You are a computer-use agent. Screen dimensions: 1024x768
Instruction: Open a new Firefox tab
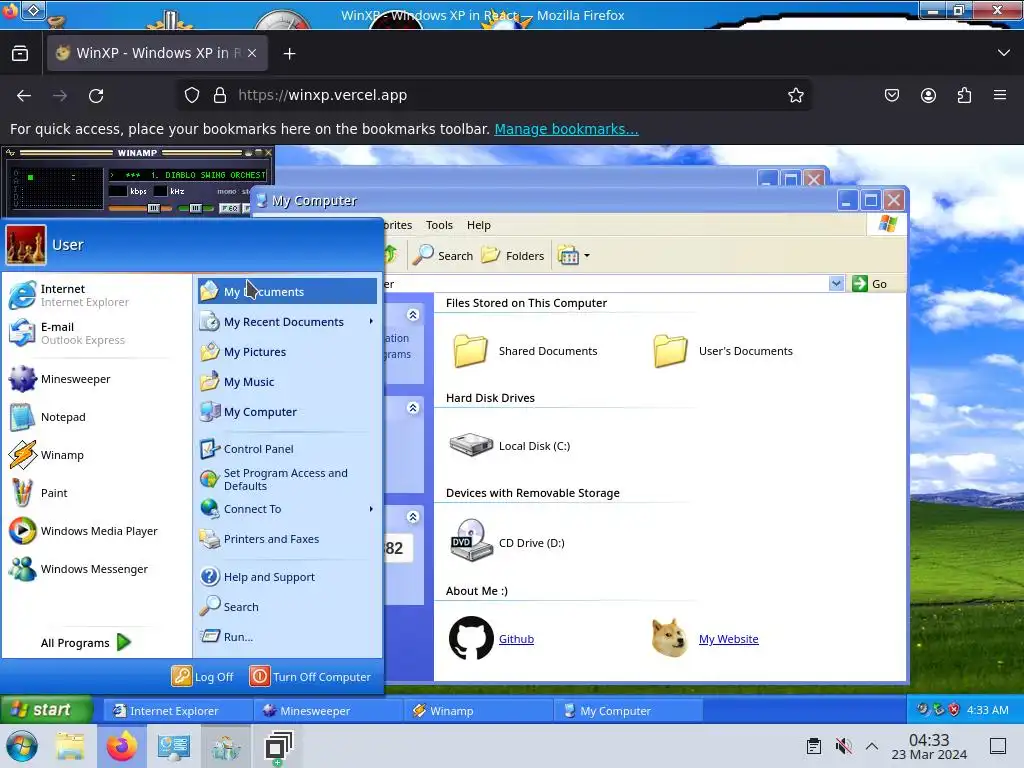click(289, 54)
